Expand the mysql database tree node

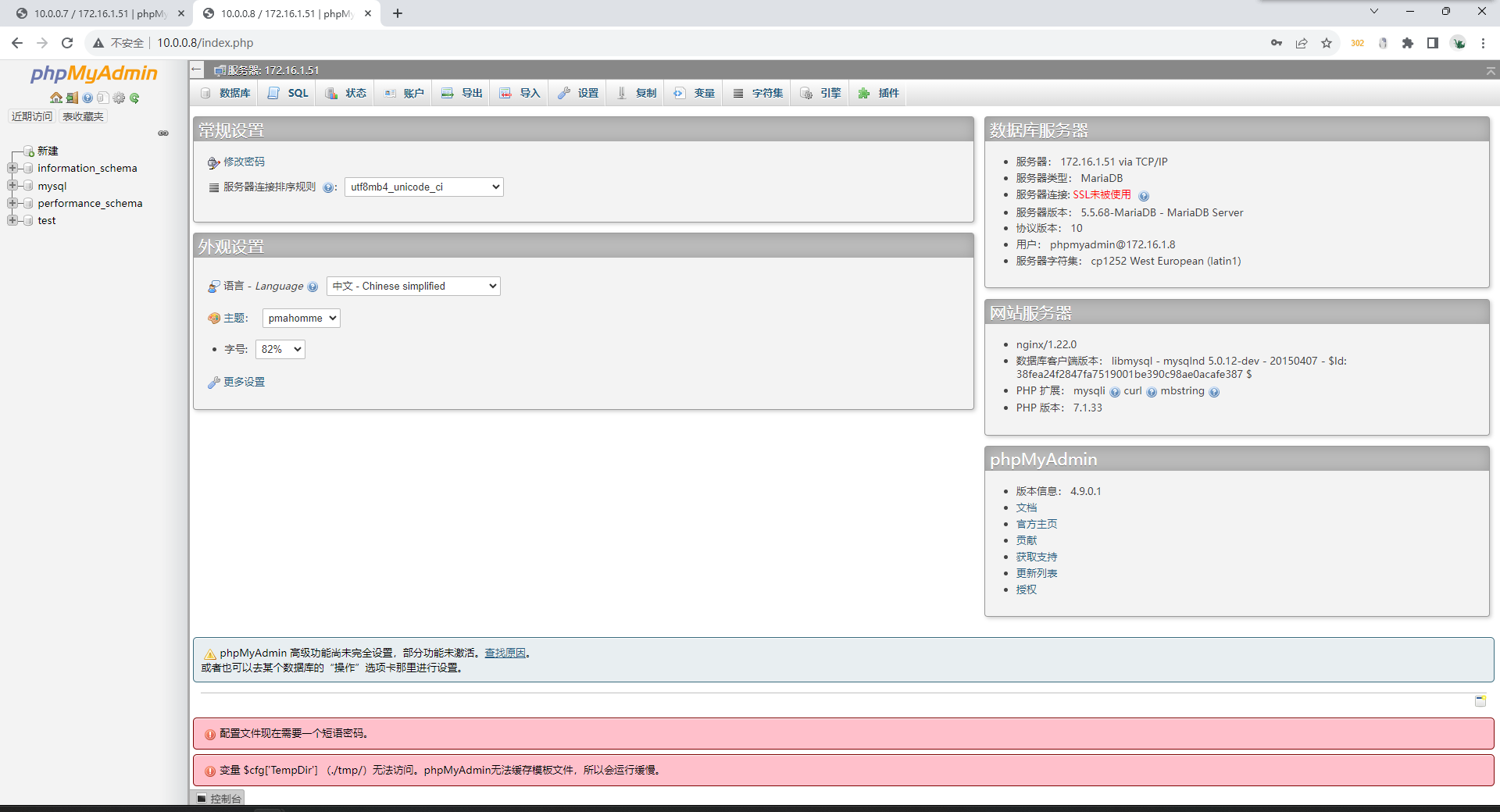[x=12, y=186]
